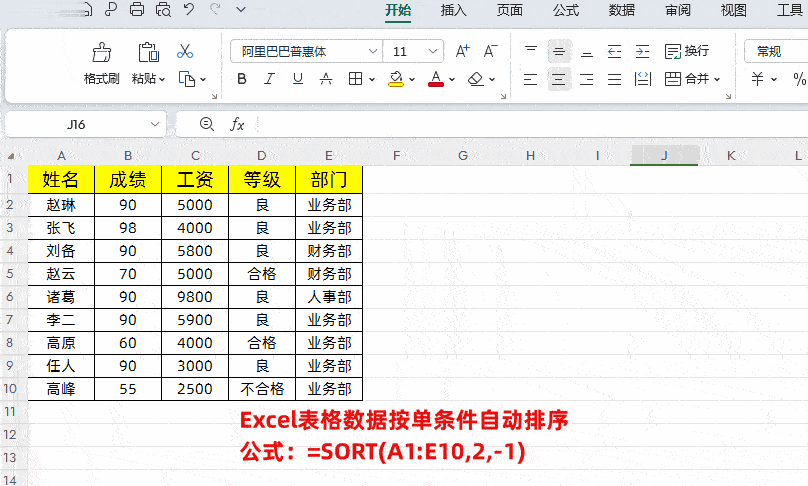Viewport: 808px width, 486px height.
Task: Align text to vertical middle
Action: click(559, 51)
